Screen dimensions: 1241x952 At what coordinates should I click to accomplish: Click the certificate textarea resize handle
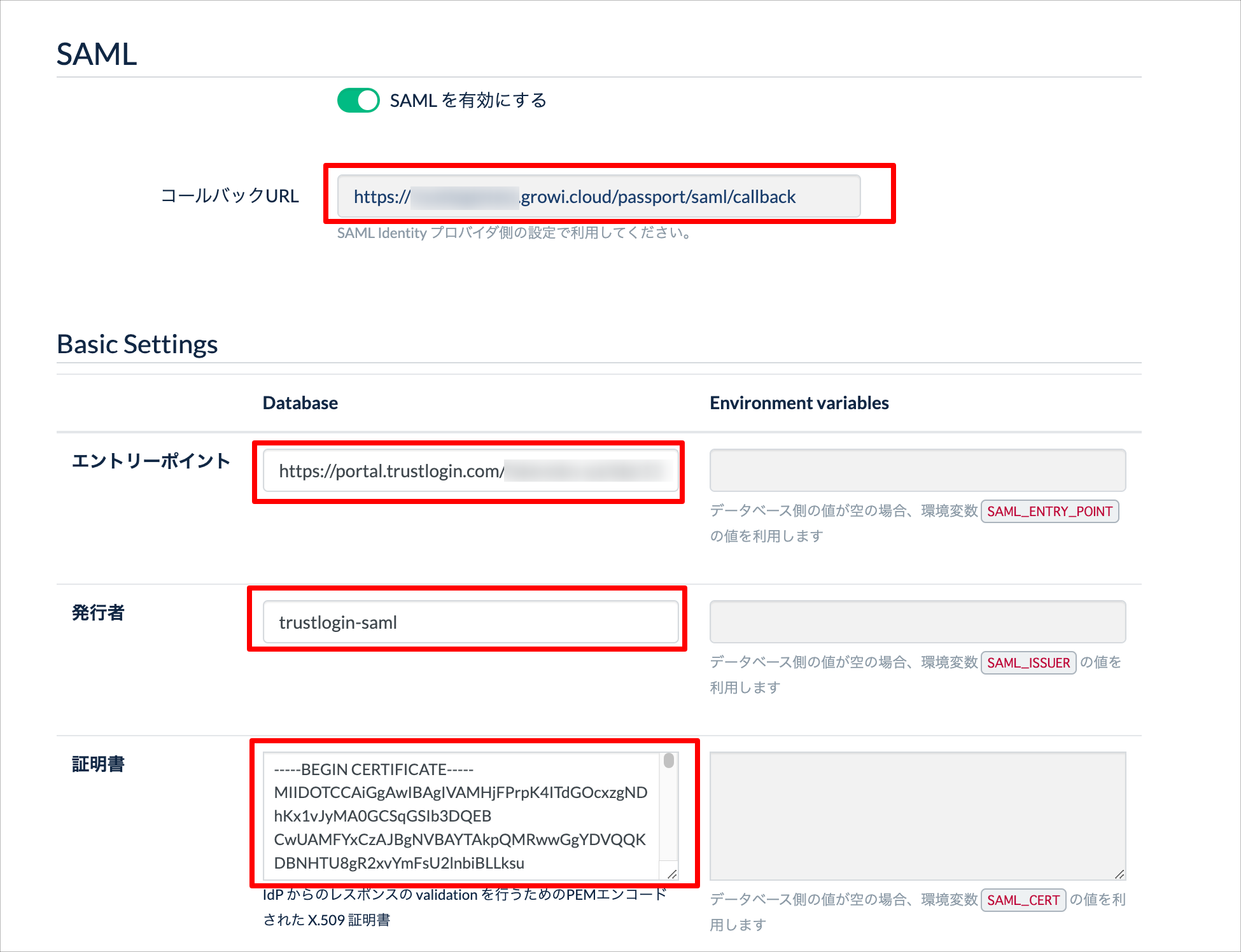(x=673, y=873)
